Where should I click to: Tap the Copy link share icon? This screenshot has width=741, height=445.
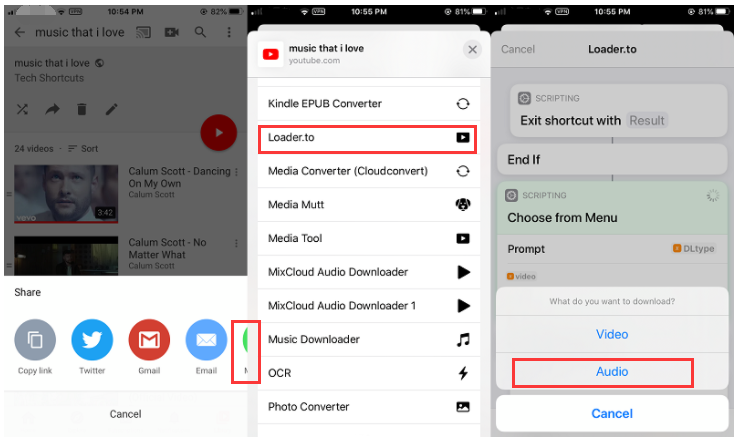[x=35, y=340]
